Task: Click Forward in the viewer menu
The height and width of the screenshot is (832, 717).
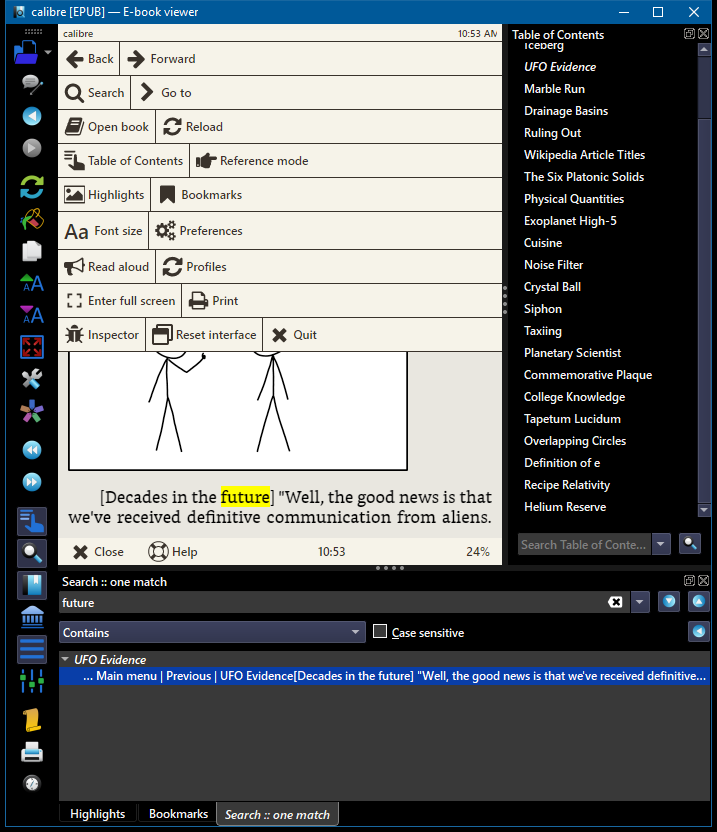Action: click(x=161, y=59)
